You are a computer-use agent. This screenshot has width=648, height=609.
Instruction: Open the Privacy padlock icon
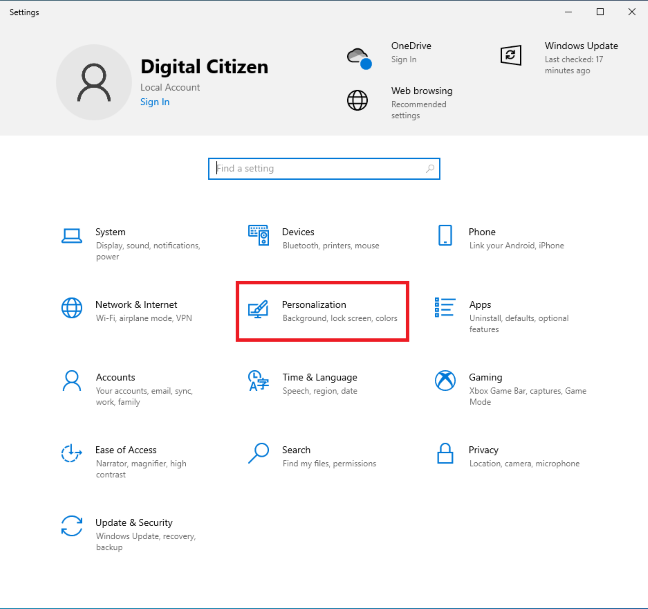pyautogui.click(x=445, y=453)
